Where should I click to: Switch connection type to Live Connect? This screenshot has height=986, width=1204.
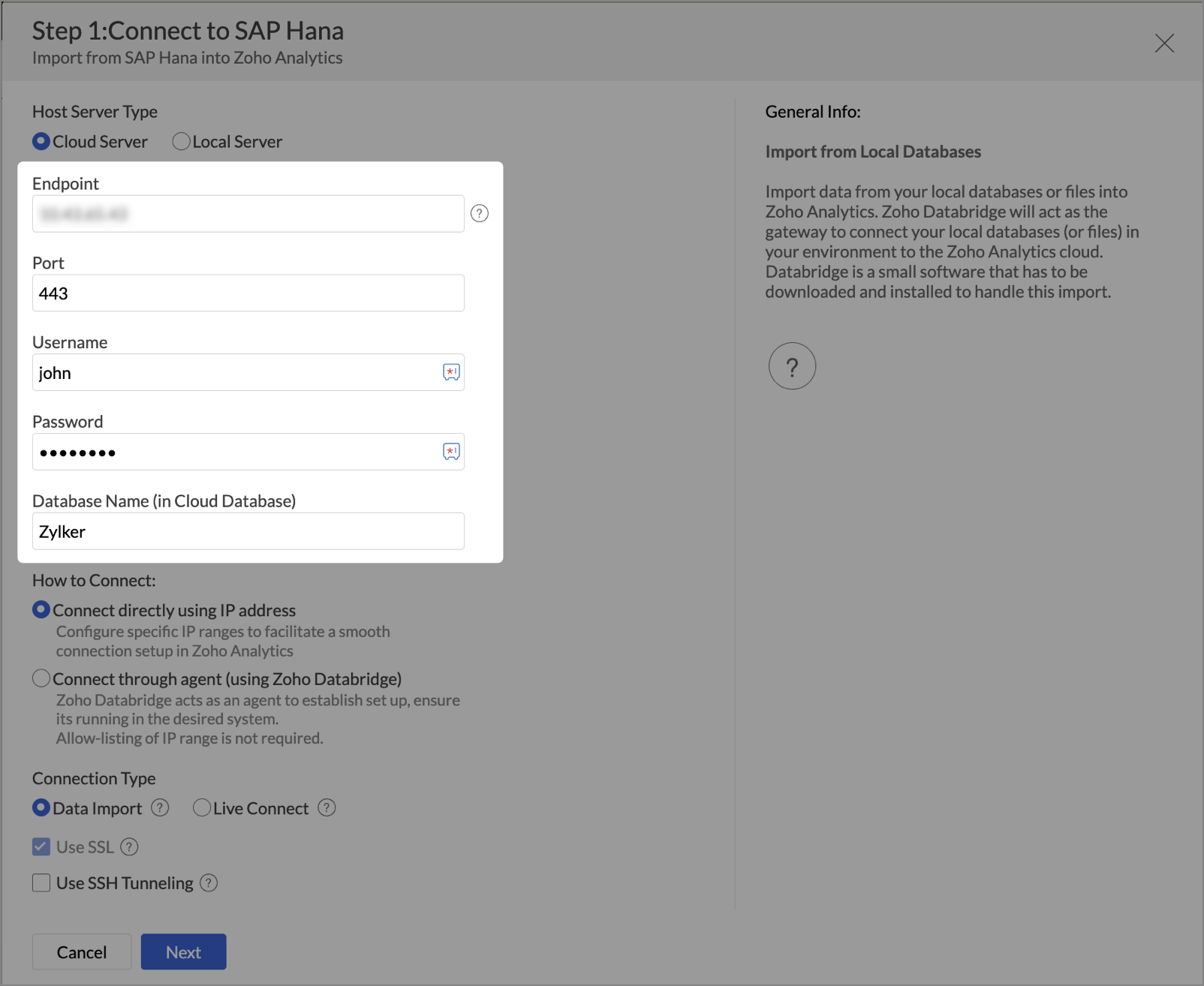[201, 808]
